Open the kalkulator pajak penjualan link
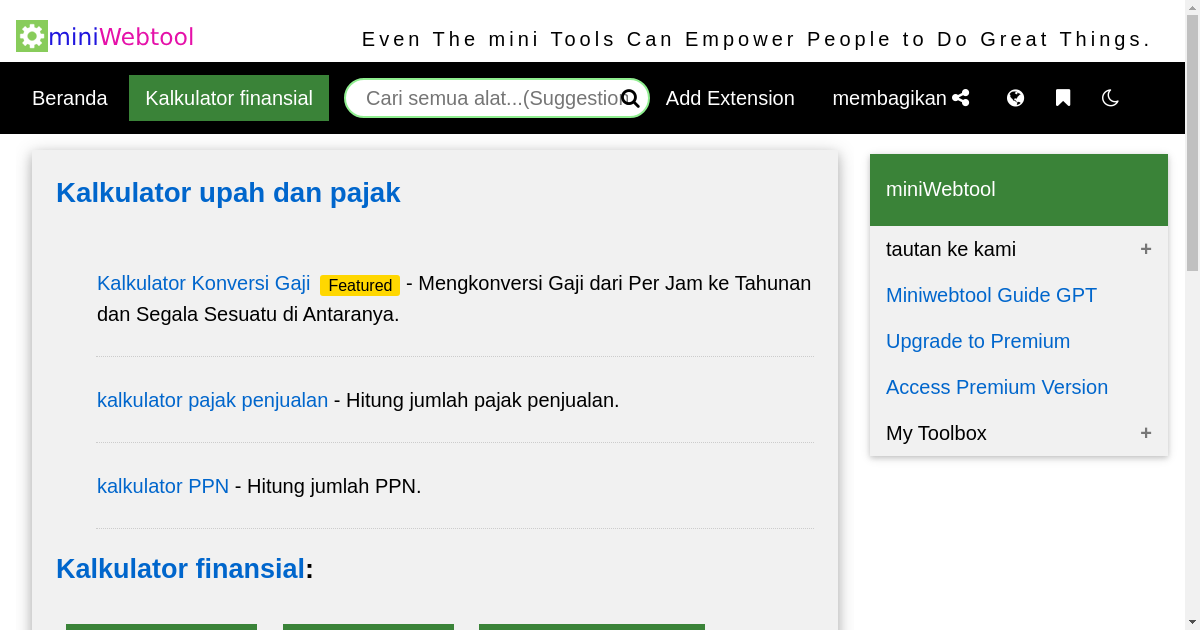Image resolution: width=1200 pixels, height=630 pixels. 212,400
